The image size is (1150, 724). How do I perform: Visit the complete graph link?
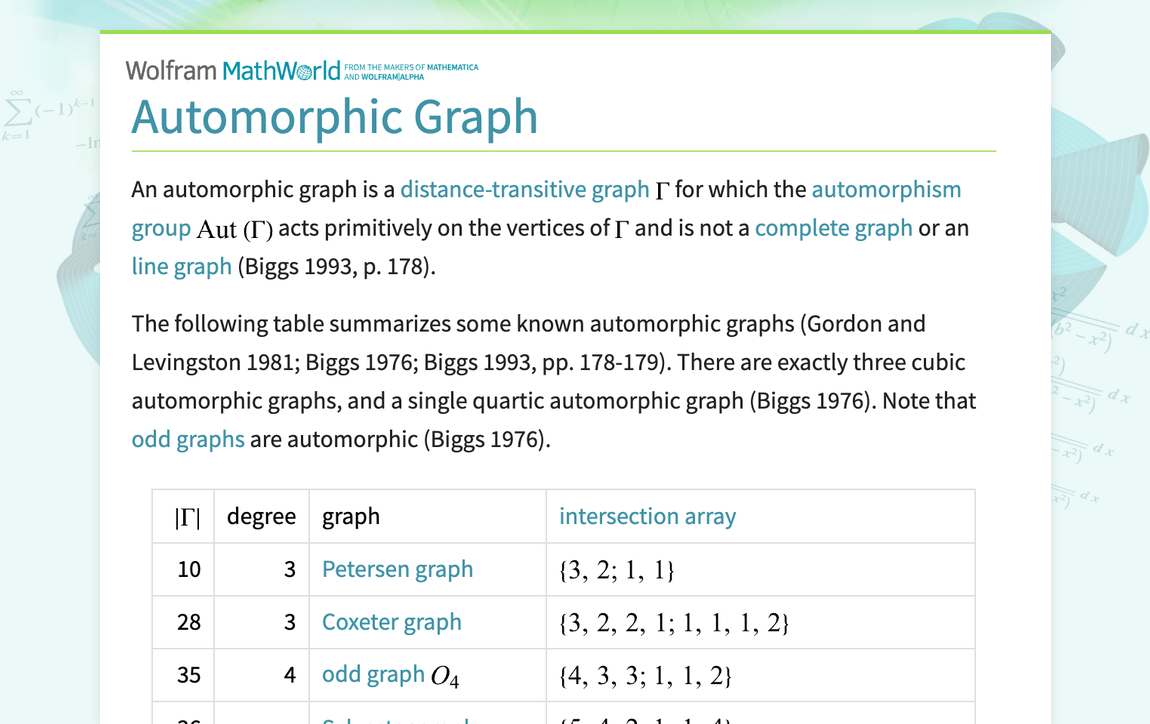(x=833, y=228)
